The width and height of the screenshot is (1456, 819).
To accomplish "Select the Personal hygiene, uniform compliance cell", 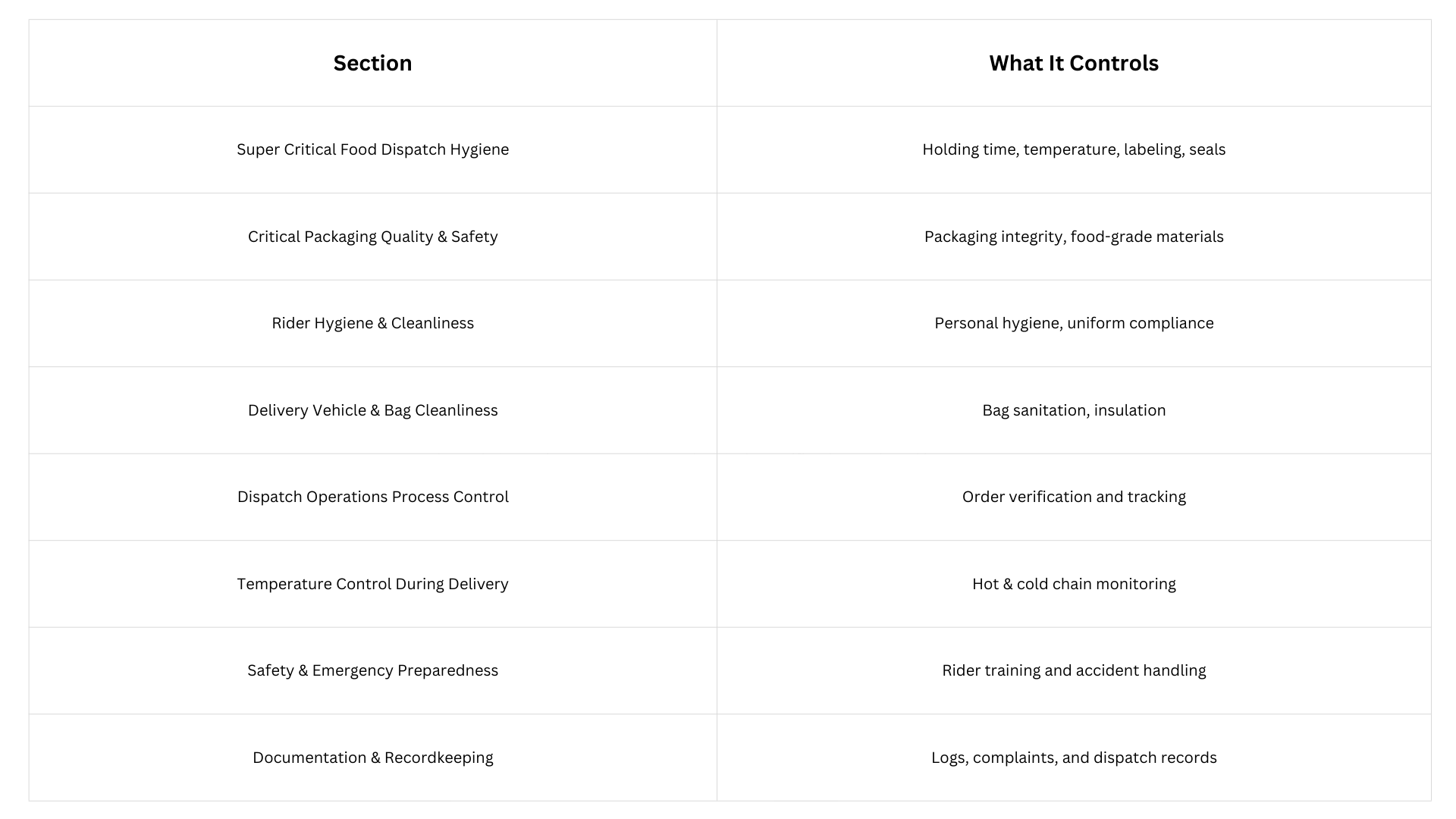I will point(1073,323).
